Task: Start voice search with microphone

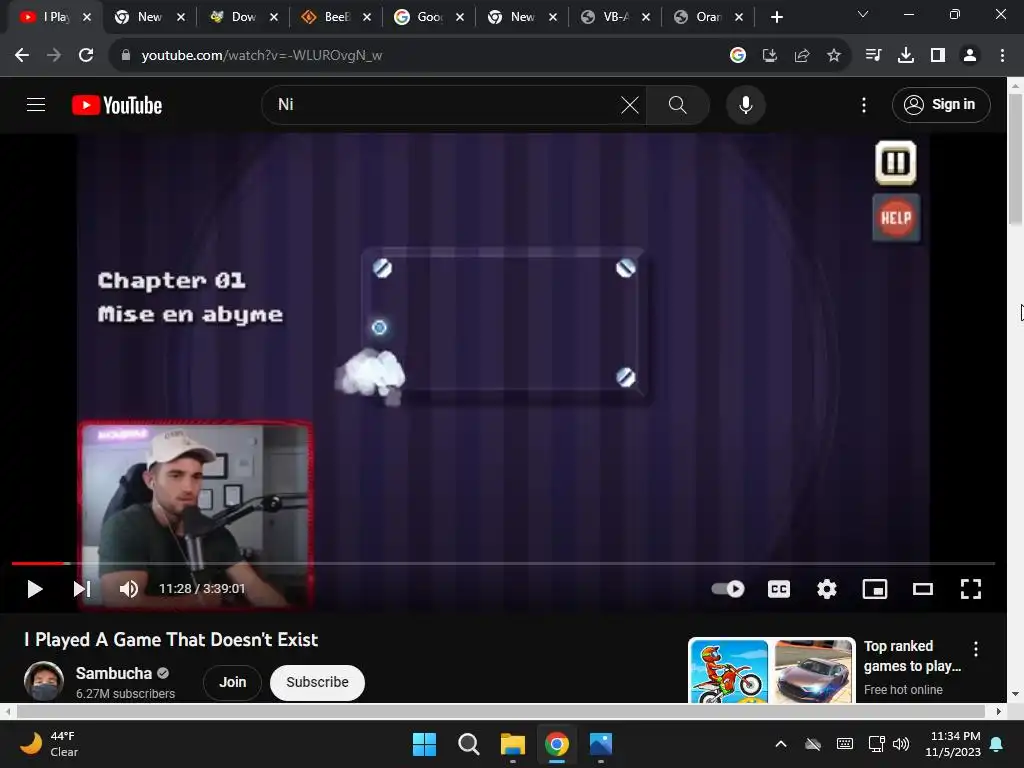Action: pos(745,104)
